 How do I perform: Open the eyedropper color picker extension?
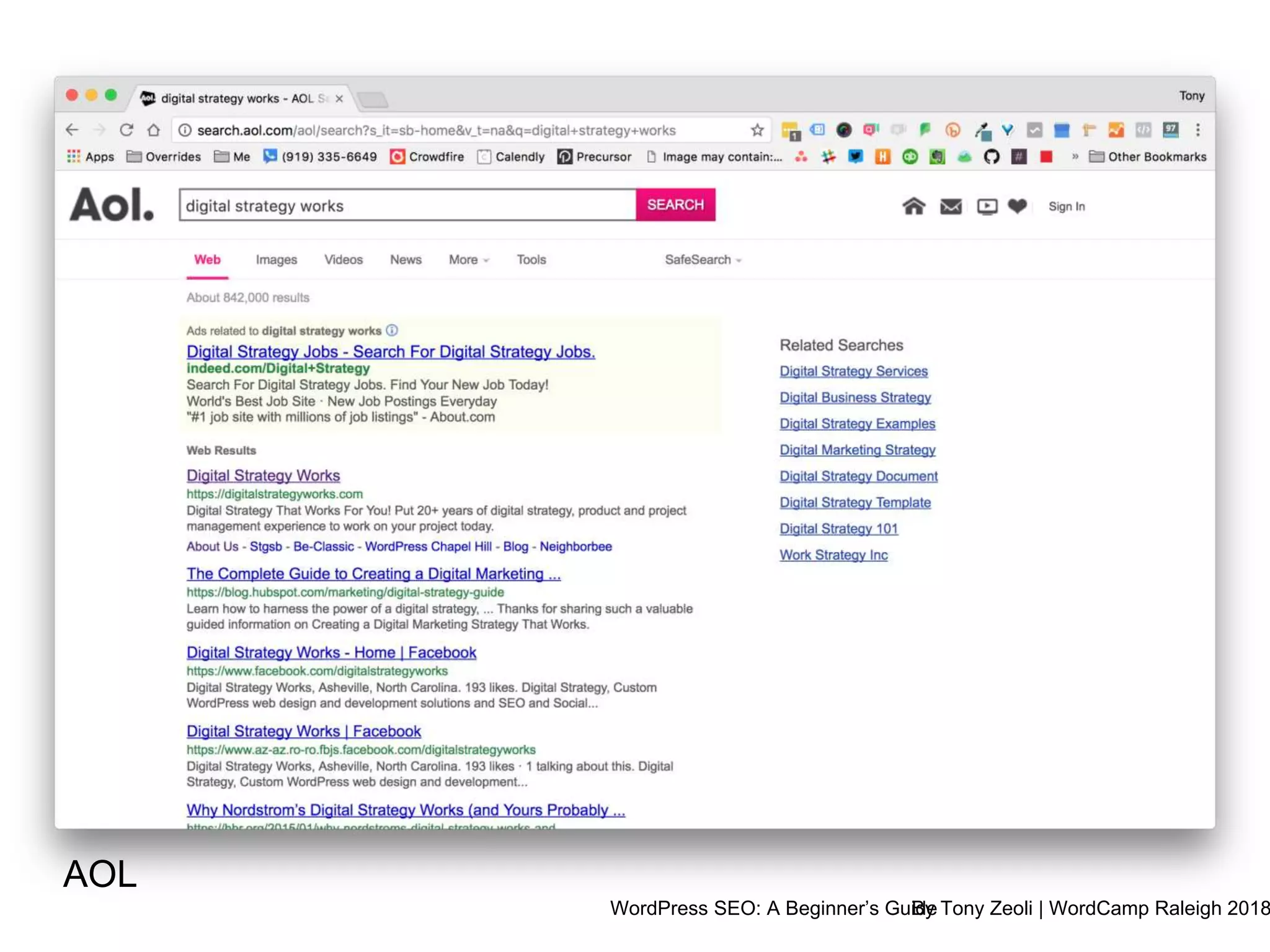[x=982, y=130]
